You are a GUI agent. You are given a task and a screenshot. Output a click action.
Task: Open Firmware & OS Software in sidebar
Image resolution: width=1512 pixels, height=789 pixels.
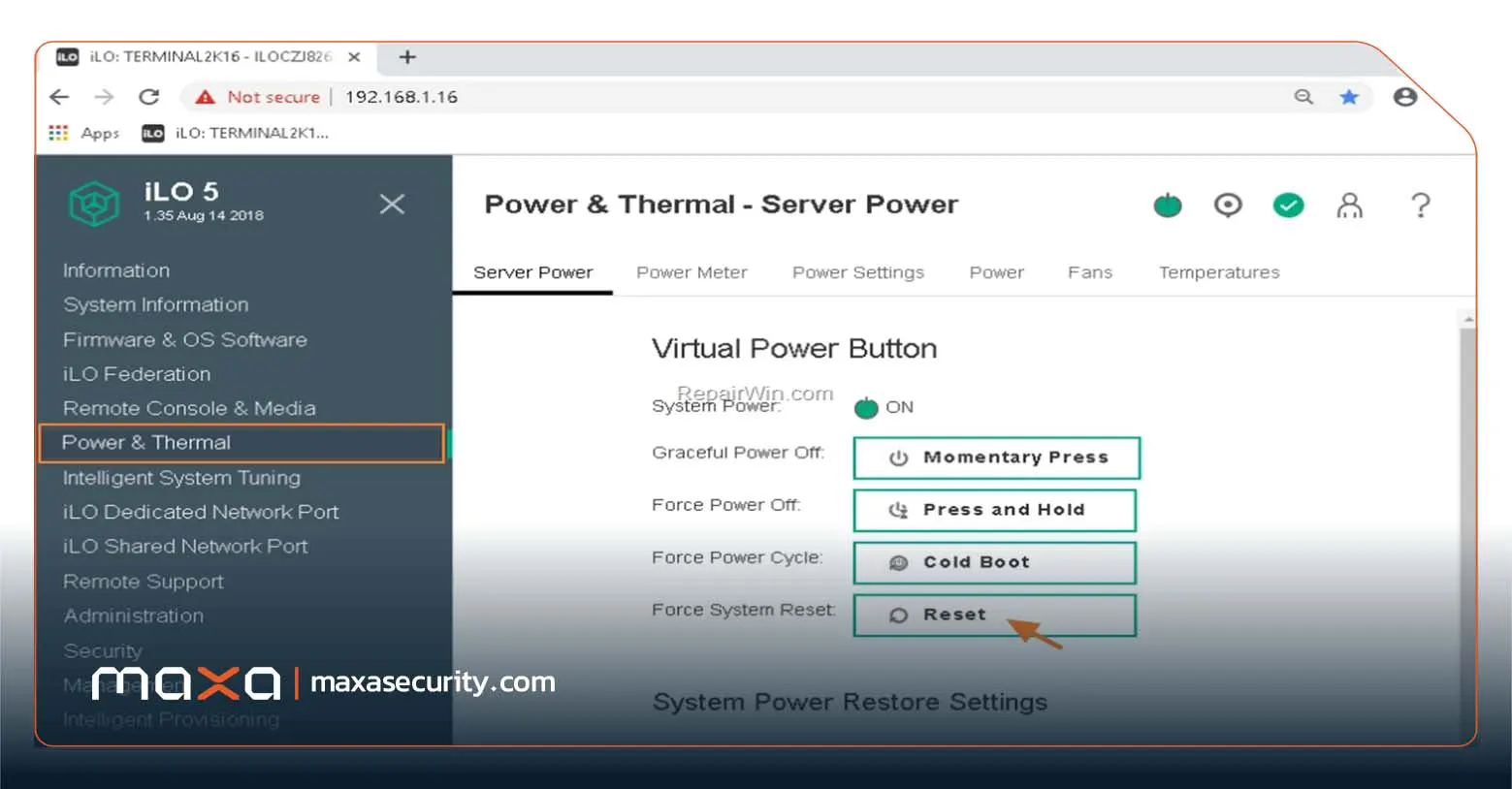(185, 339)
